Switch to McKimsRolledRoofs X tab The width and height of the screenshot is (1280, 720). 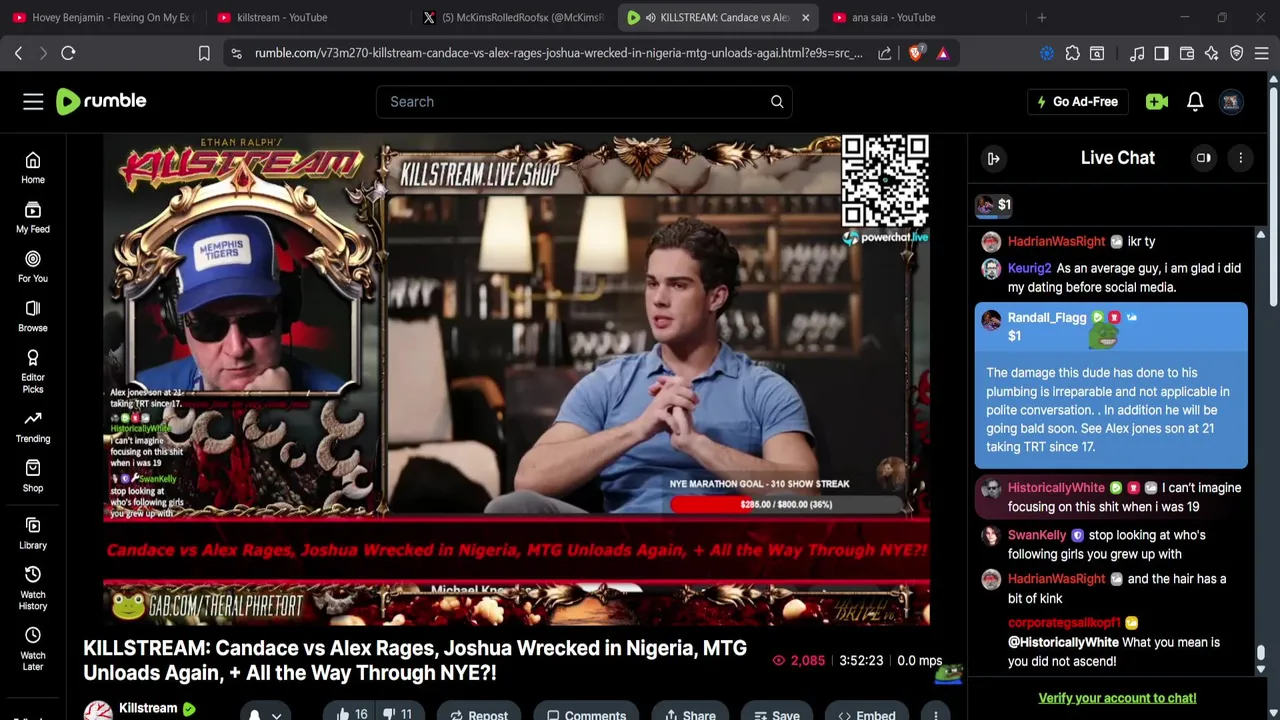514,17
